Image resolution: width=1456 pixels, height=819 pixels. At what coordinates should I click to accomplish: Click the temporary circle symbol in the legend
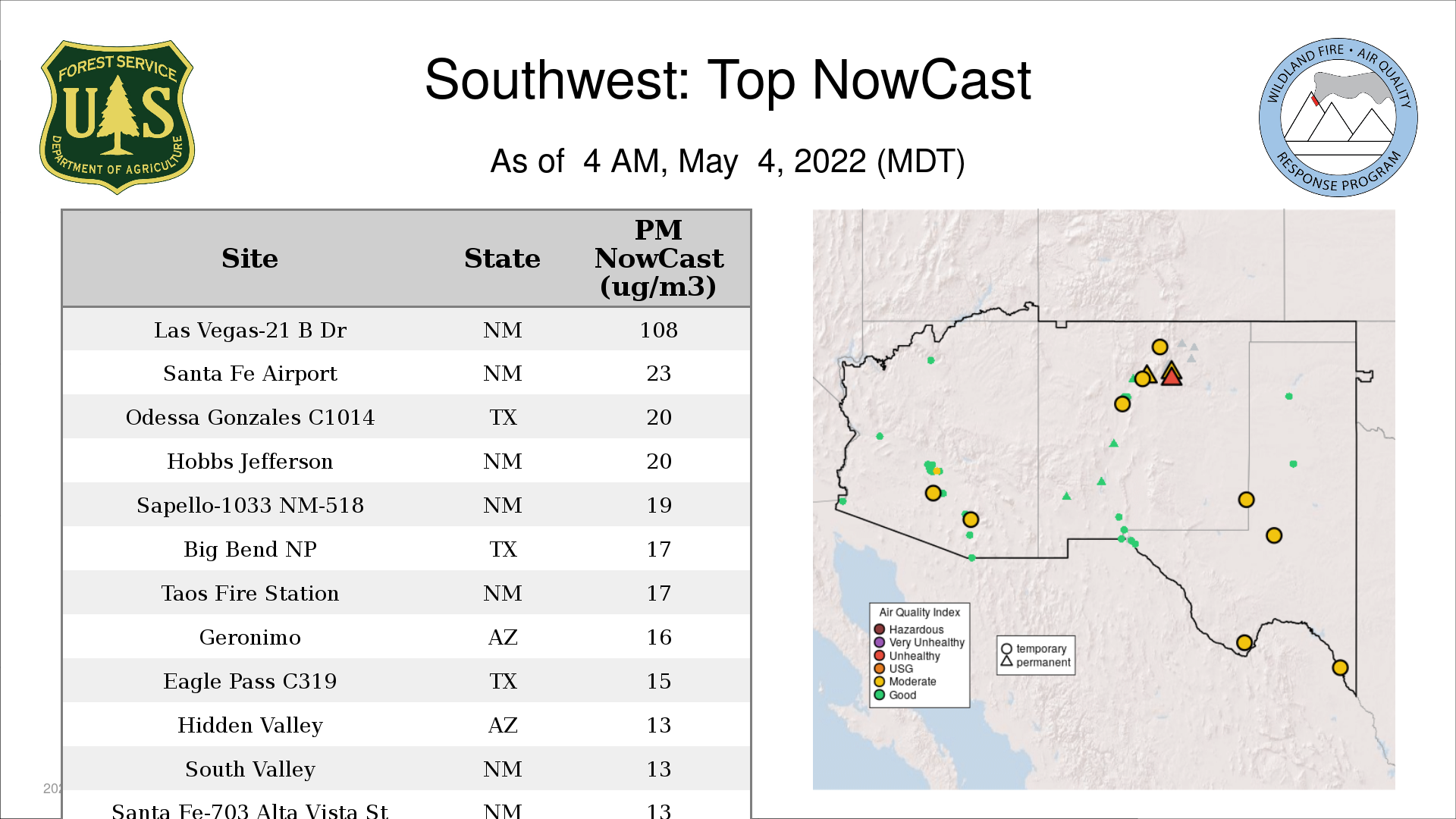pos(1006,649)
